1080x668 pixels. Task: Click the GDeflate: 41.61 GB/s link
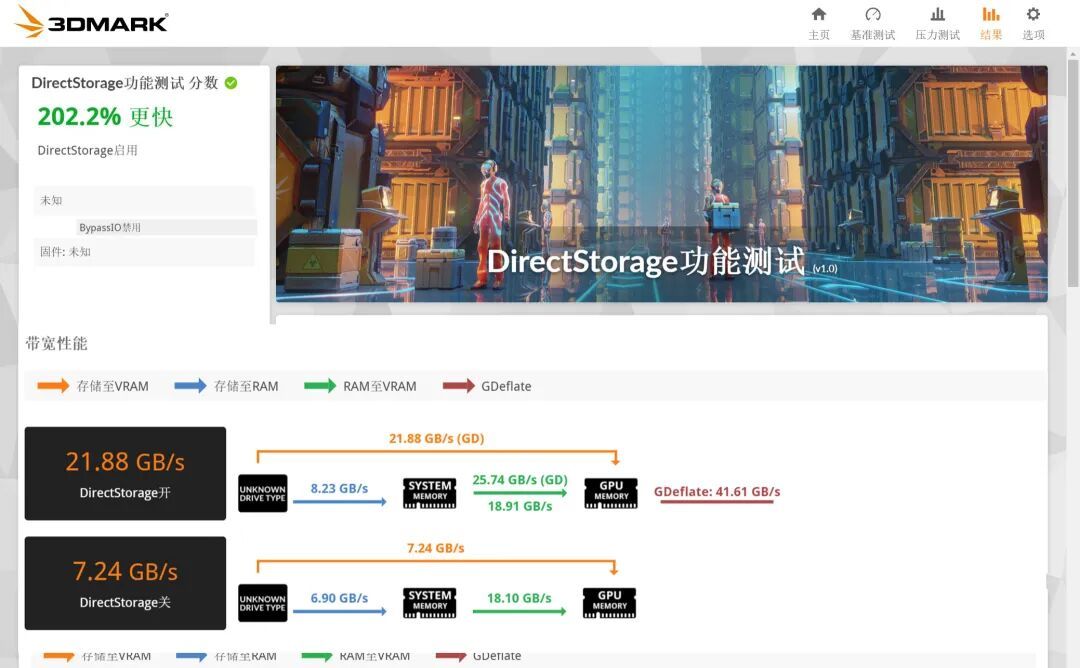point(716,492)
